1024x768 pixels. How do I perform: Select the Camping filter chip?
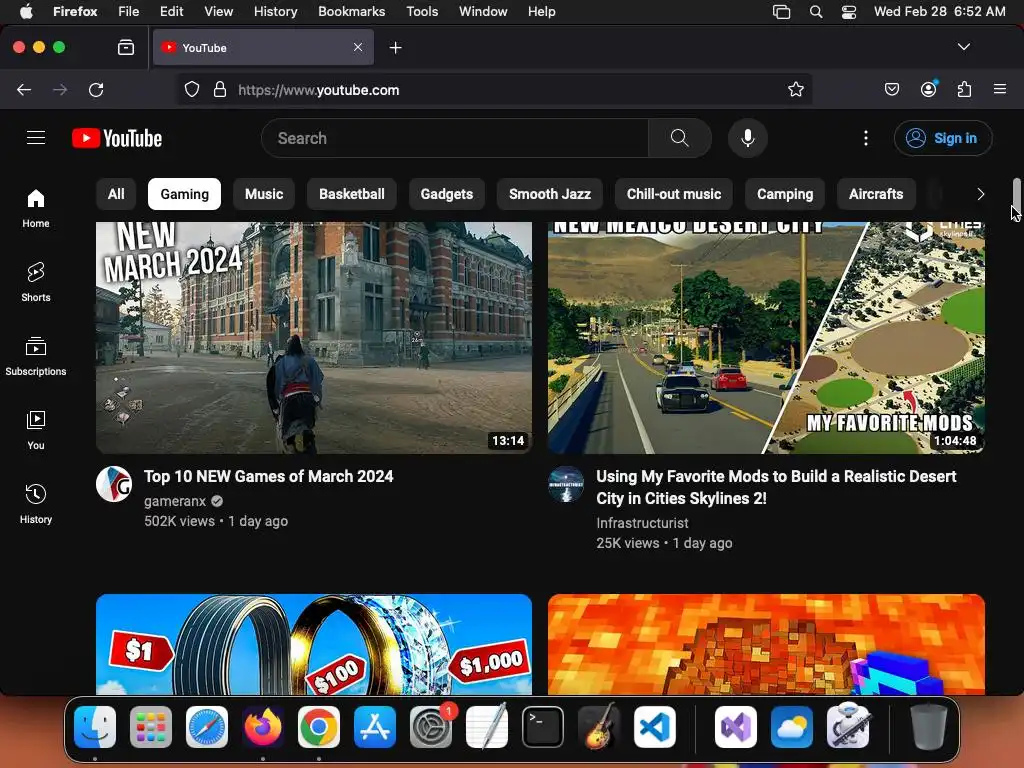click(x=785, y=194)
